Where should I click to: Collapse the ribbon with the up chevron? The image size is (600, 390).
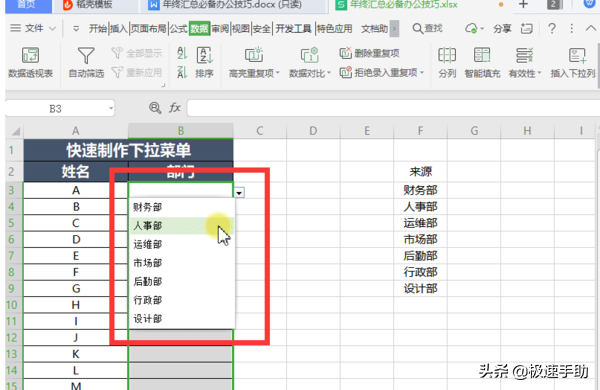click(591, 28)
